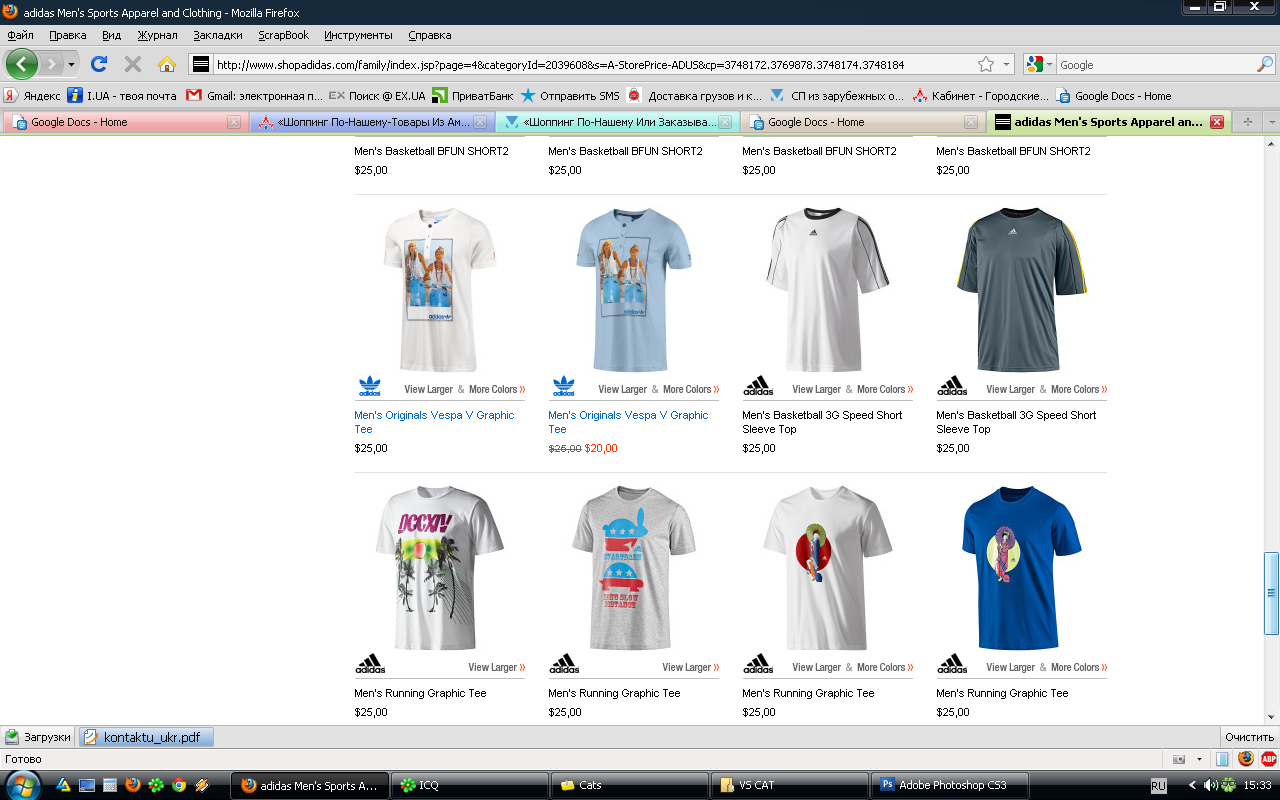Launch Firefox from the quick launch icons
1280x800 pixels.
[x=133, y=785]
